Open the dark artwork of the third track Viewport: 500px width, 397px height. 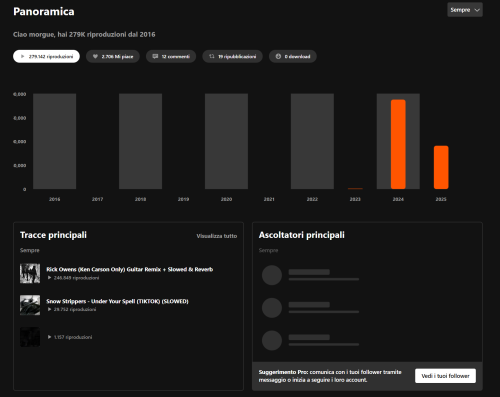point(30,337)
